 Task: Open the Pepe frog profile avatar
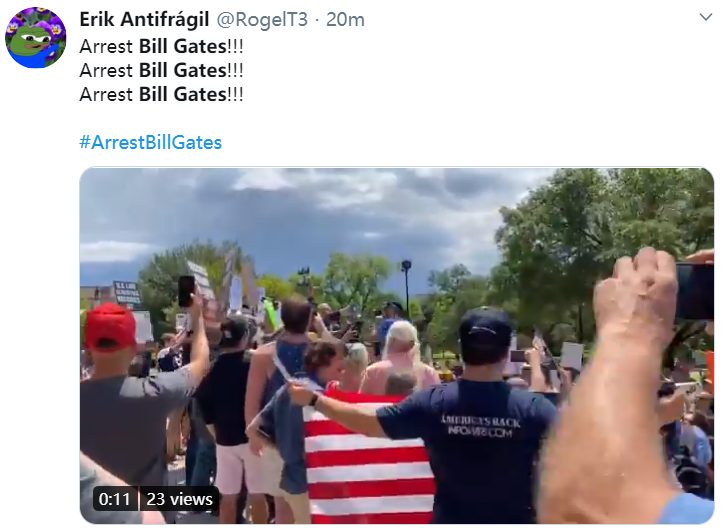(35, 37)
